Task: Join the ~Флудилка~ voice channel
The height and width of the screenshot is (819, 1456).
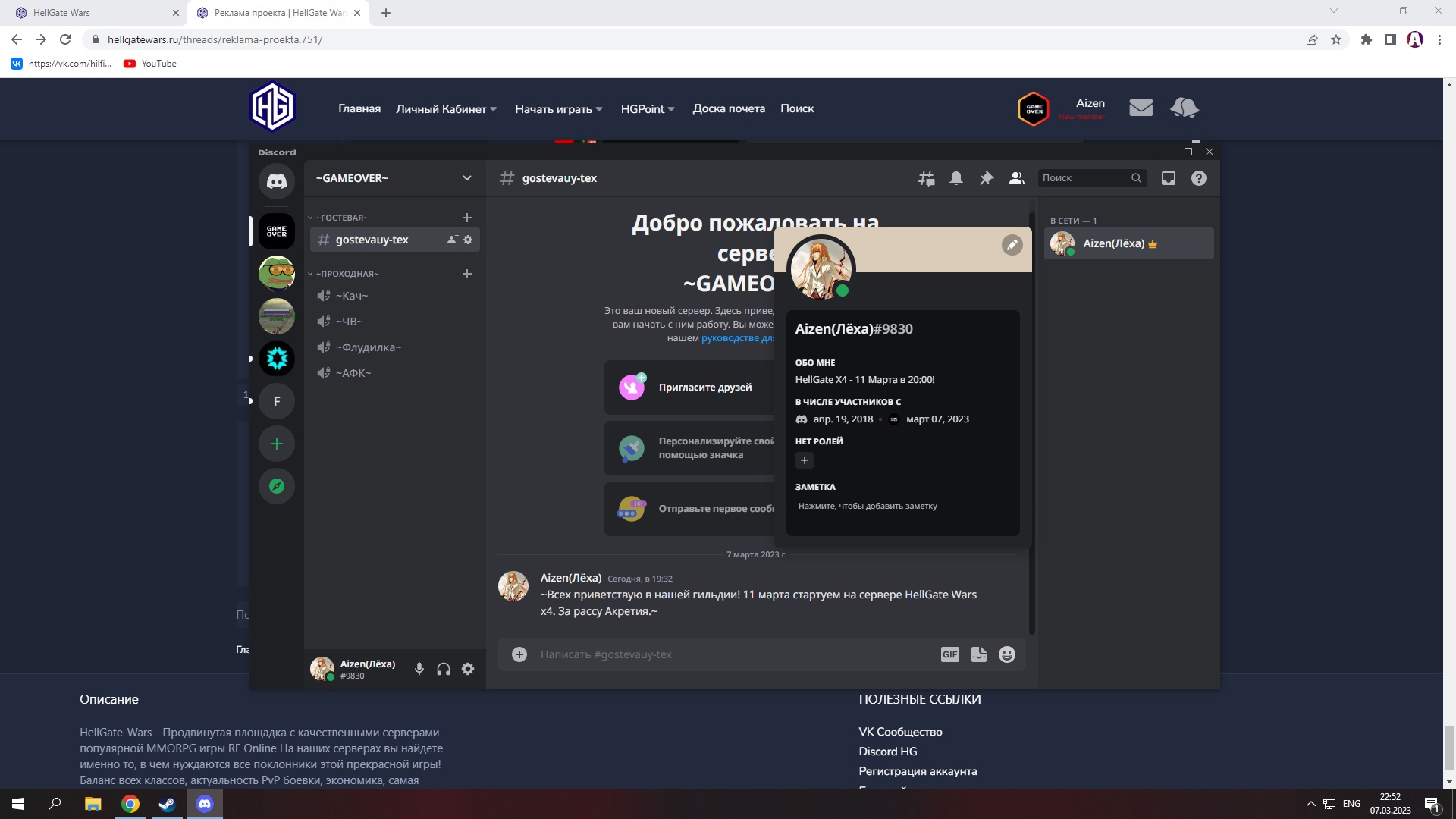Action: [x=395, y=347]
